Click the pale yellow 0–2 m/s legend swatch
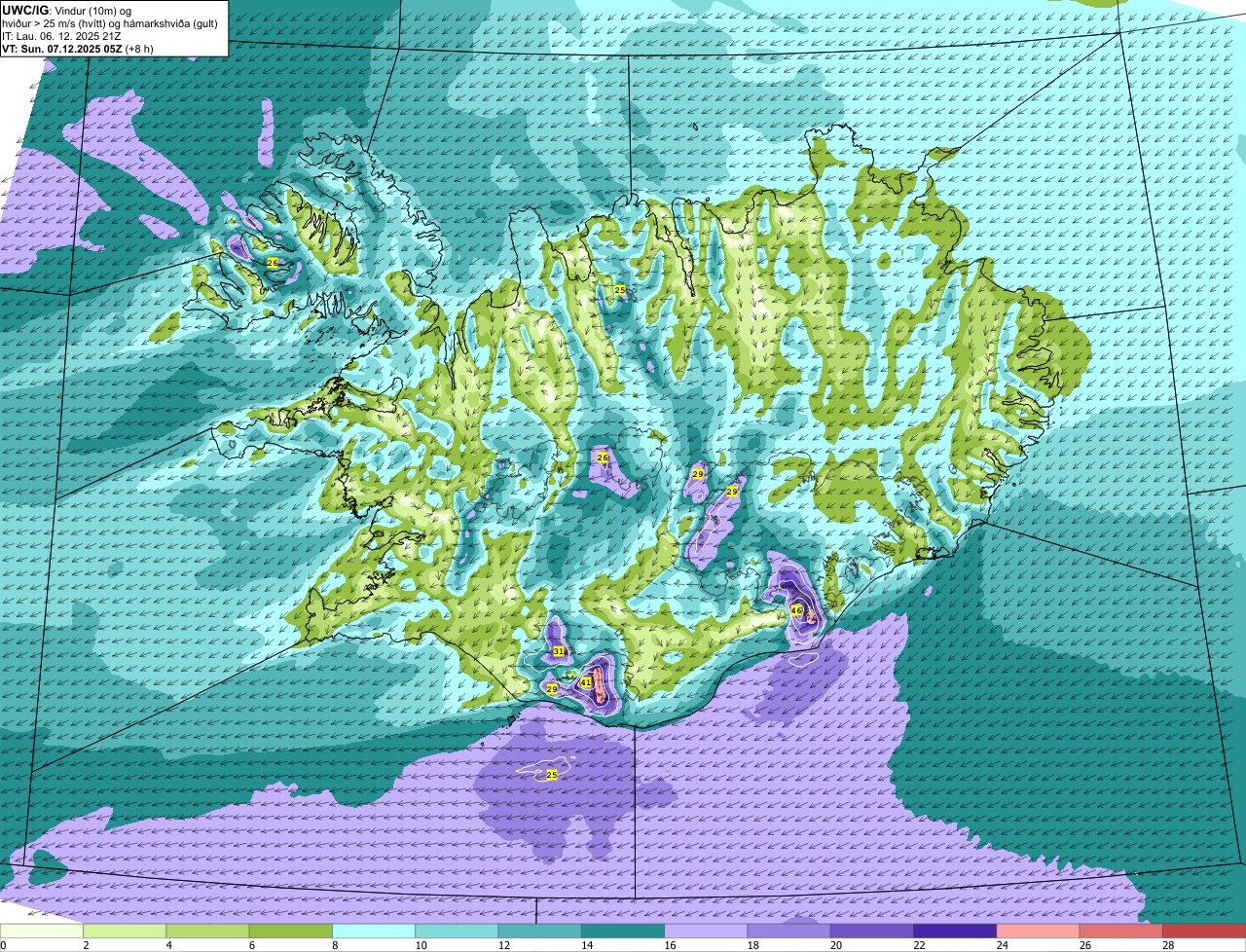1246x952 pixels. [x=42, y=932]
